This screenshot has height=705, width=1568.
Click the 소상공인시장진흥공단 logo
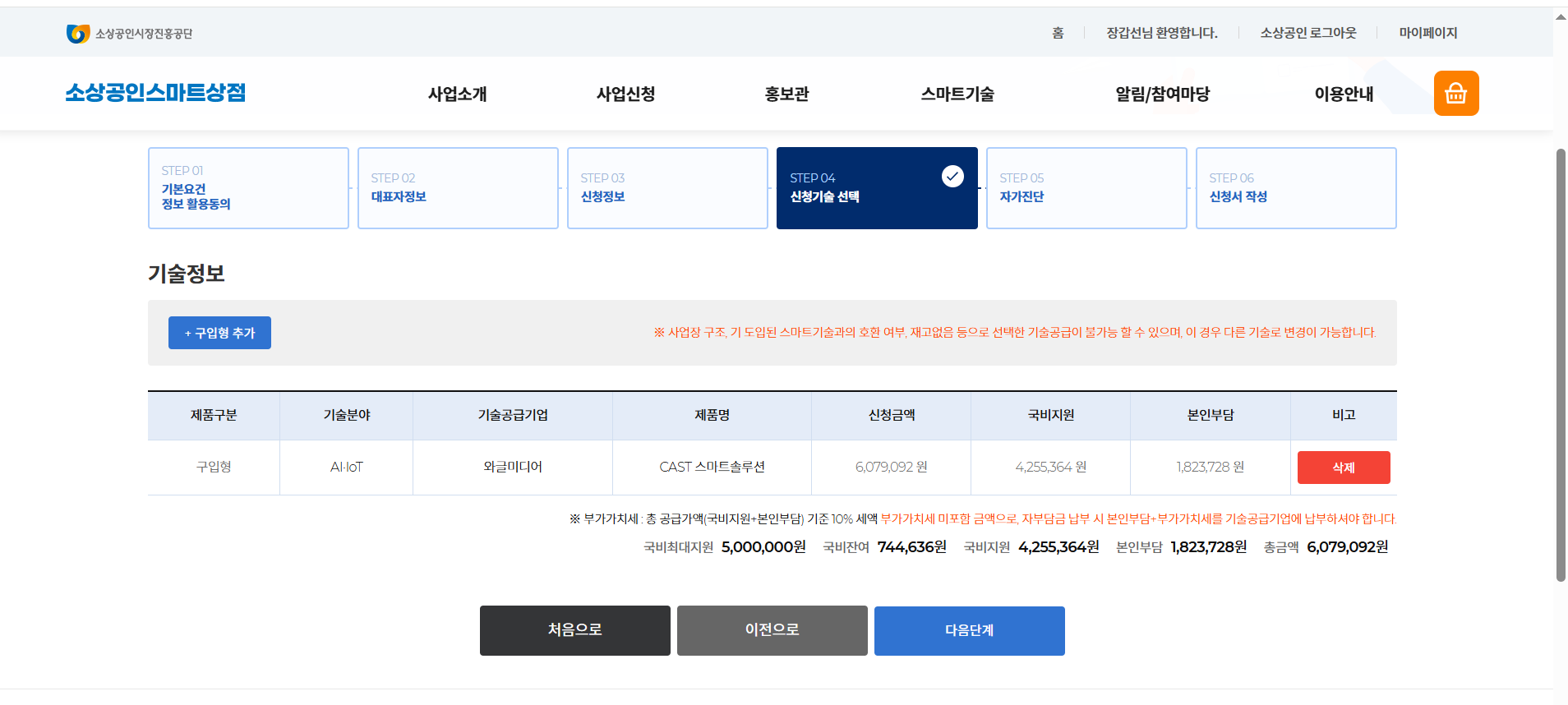tap(129, 34)
